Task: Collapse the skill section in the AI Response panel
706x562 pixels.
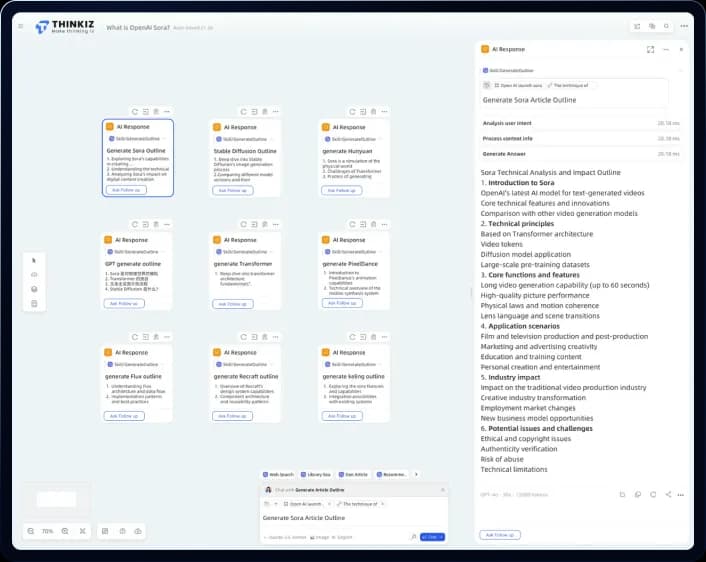Action: click(680, 70)
